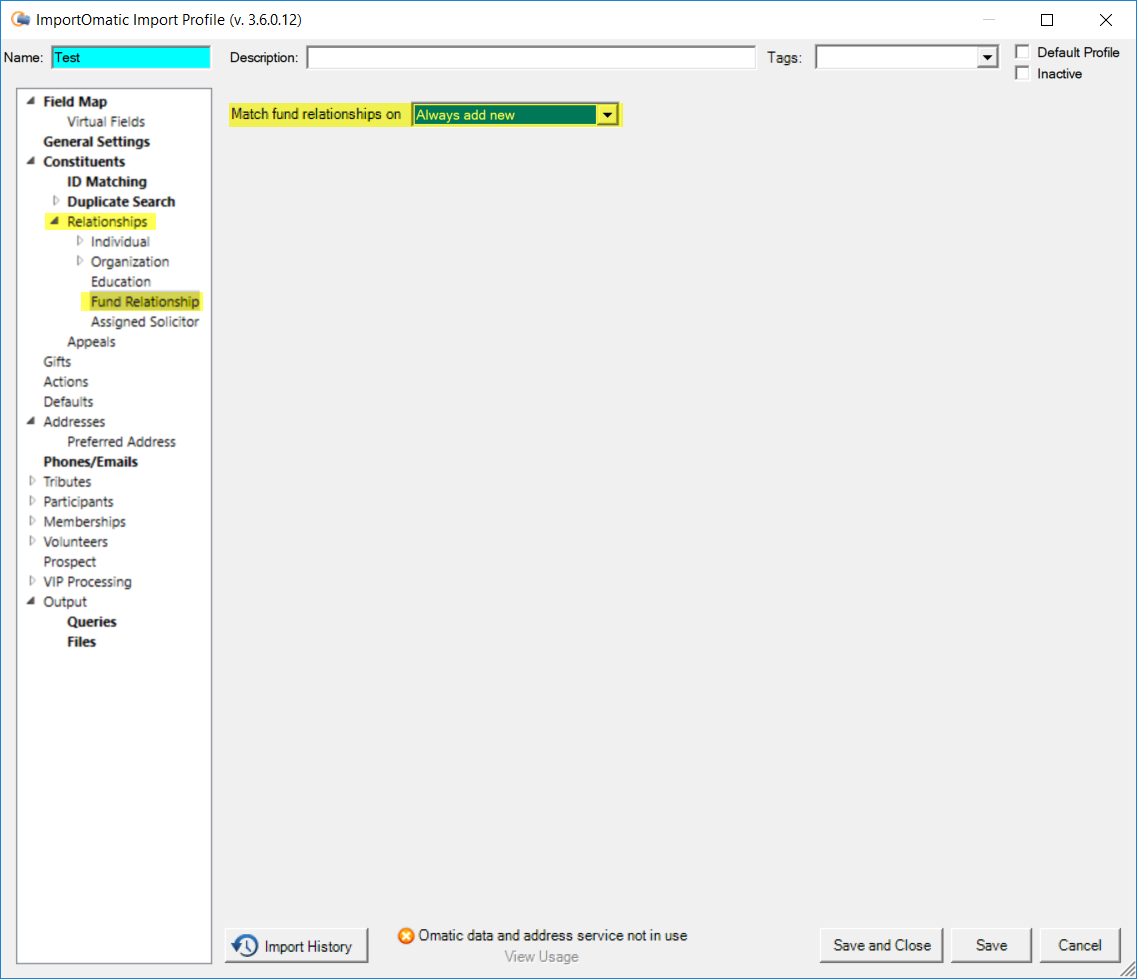
Task: Select Assigned Solicitor tree item
Action: (144, 322)
